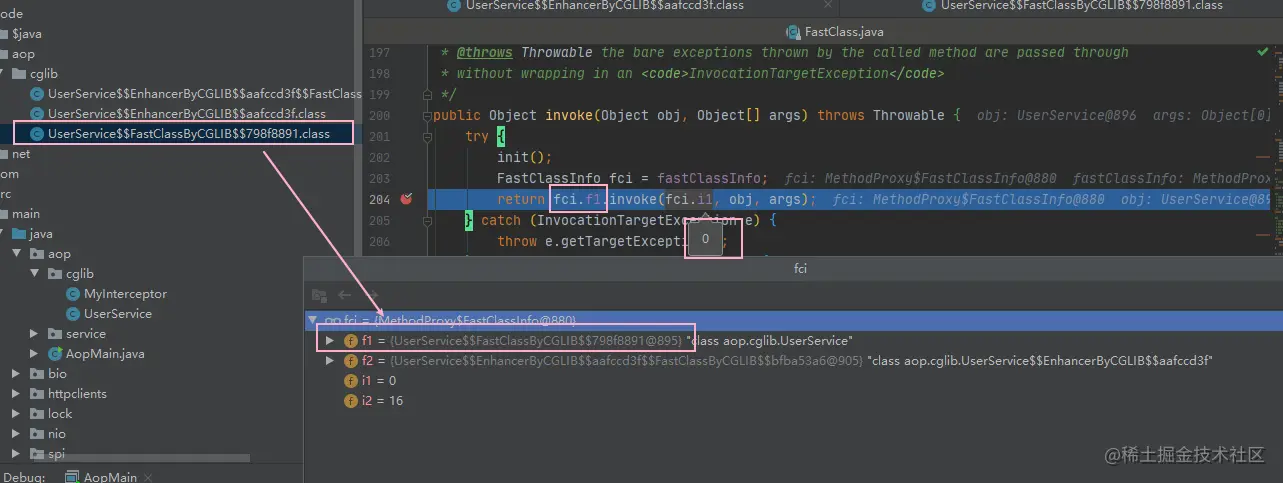1283x483 pixels.
Task: Click the fold marker on line 199
Action: pyautogui.click(x=428, y=95)
